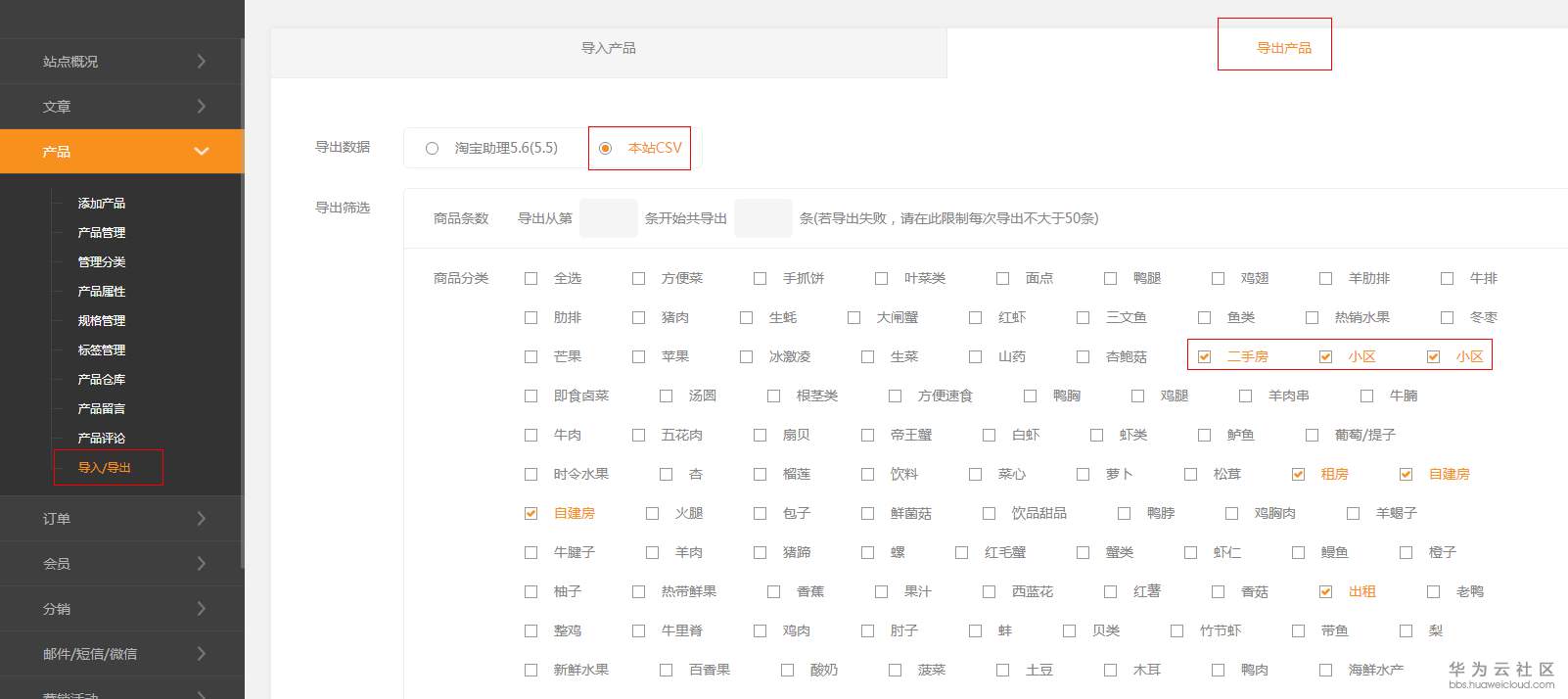Viewport: 1568px width, 699px height.
Task: Open 产品属性 in sidebar
Action: pyautogui.click(x=102, y=291)
